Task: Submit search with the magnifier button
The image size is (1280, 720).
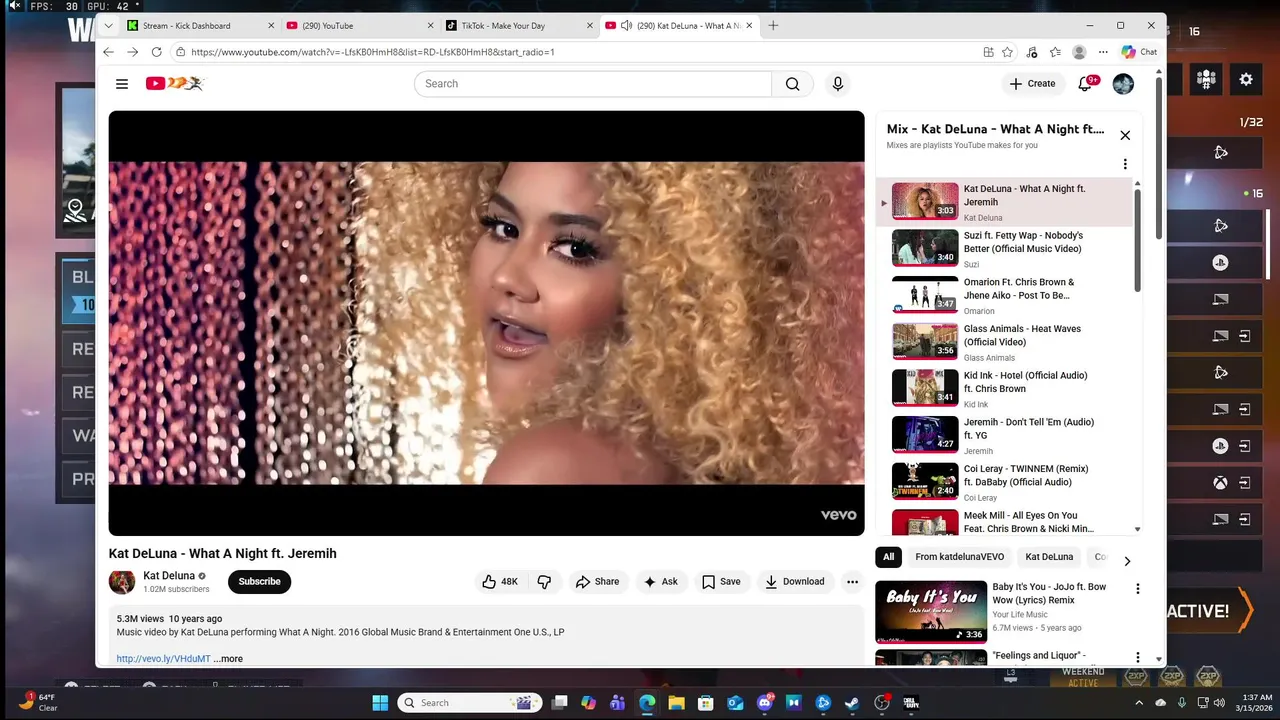Action: pyautogui.click(x=792, y=84)
